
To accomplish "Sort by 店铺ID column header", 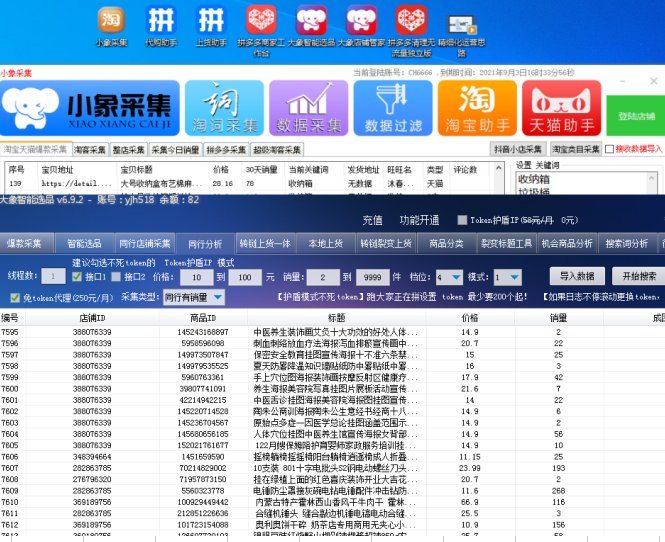I will [92, 318].
